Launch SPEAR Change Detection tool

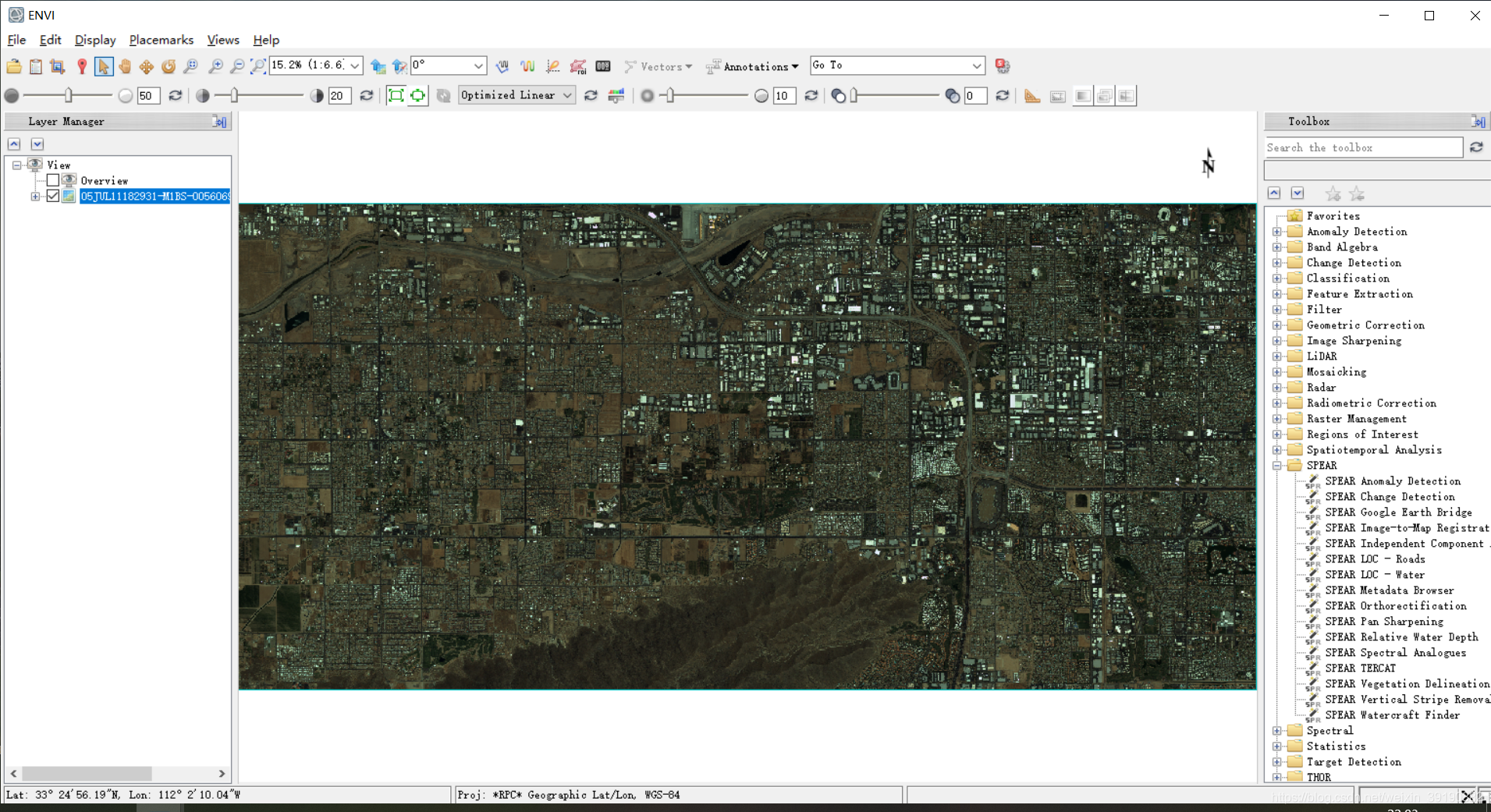pos(1390,497)
